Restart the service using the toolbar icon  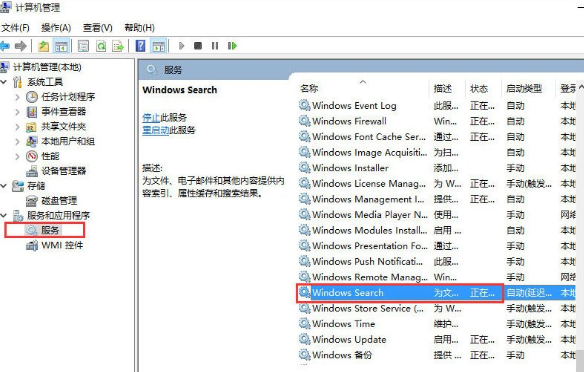pyautogui.click(x=232, y=46)
